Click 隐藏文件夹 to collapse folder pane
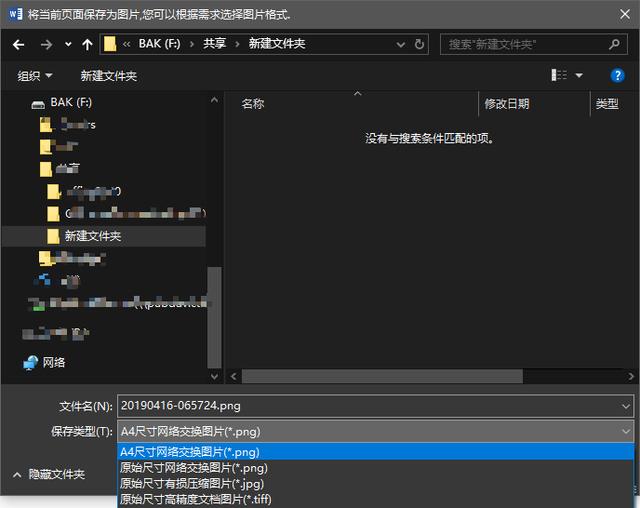 [49, 475]
